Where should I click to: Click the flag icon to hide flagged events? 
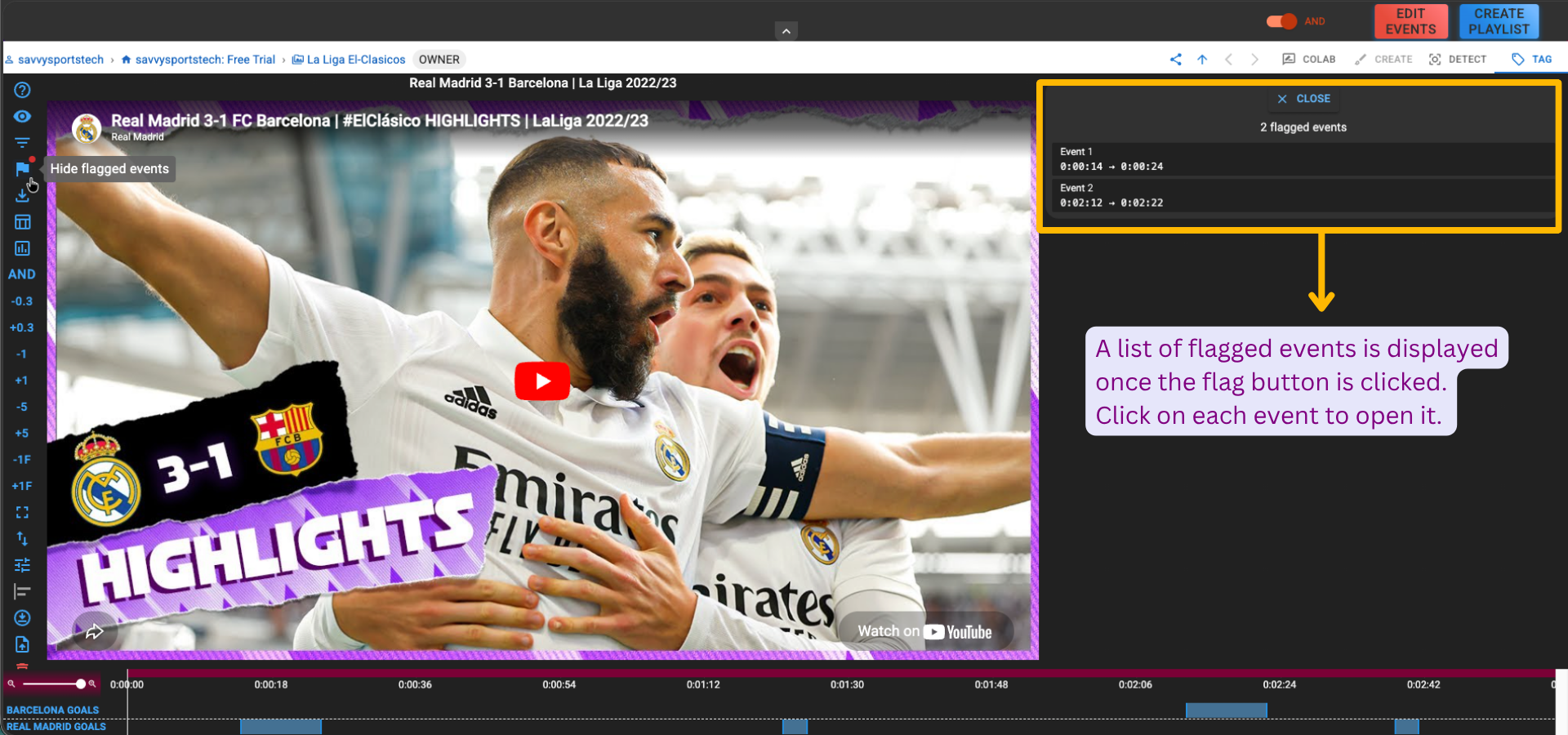tap(22, 169)
